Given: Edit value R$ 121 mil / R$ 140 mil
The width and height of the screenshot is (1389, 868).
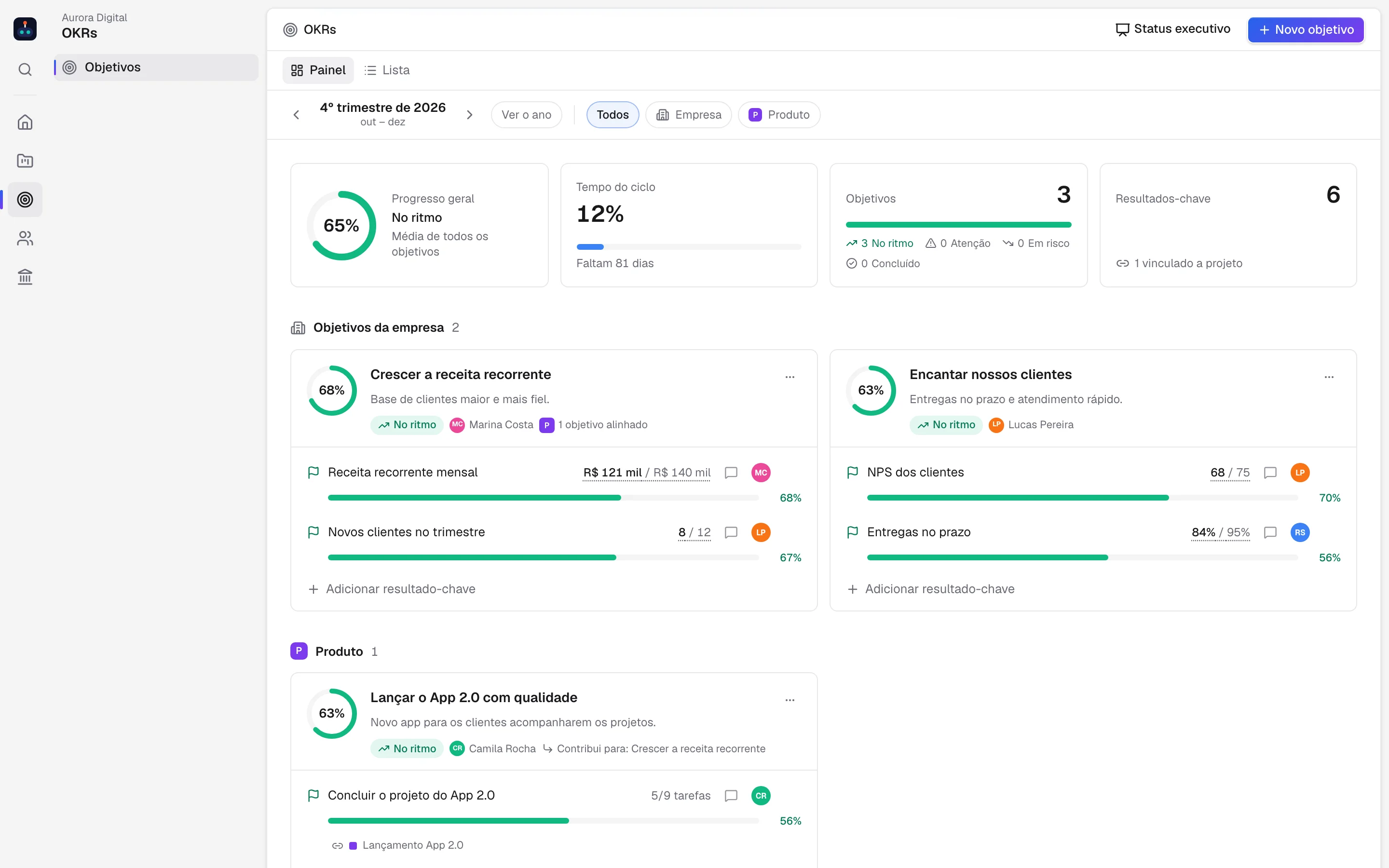Looking at the screenshot, I should point(647,473).
